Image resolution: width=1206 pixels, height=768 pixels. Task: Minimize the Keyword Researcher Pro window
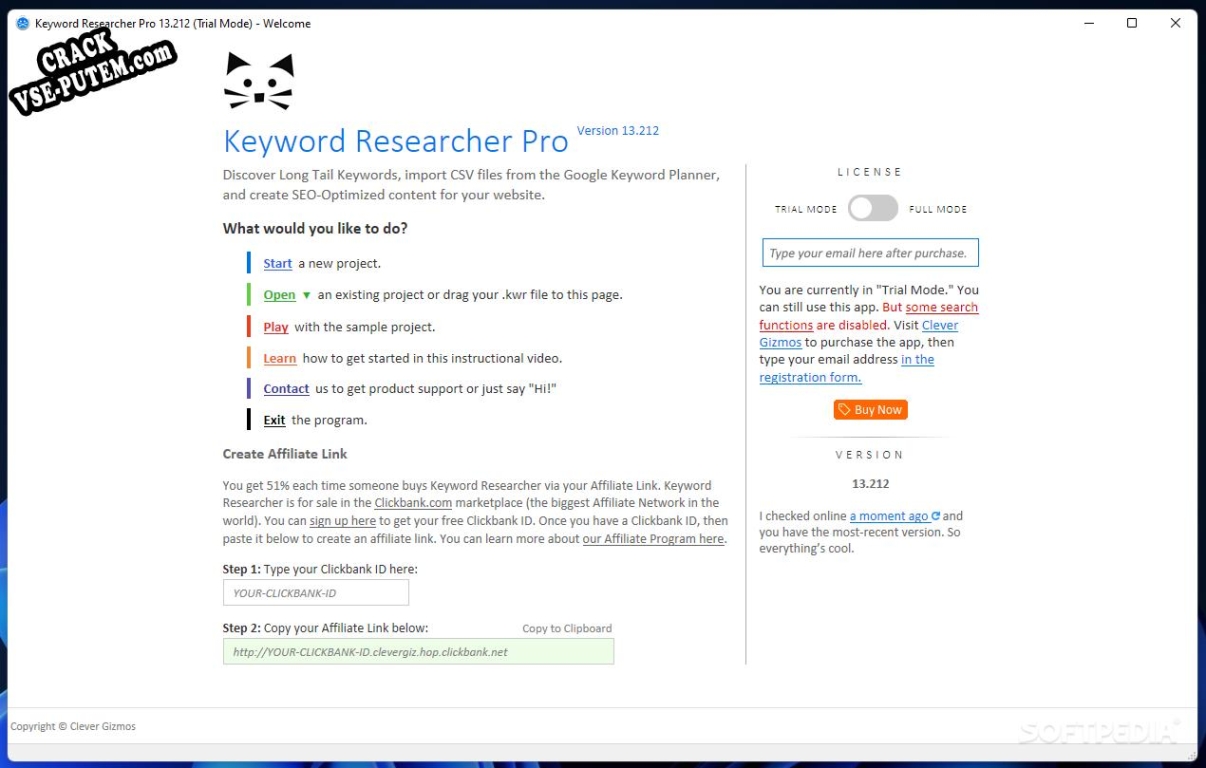[x=1087, y=23]
